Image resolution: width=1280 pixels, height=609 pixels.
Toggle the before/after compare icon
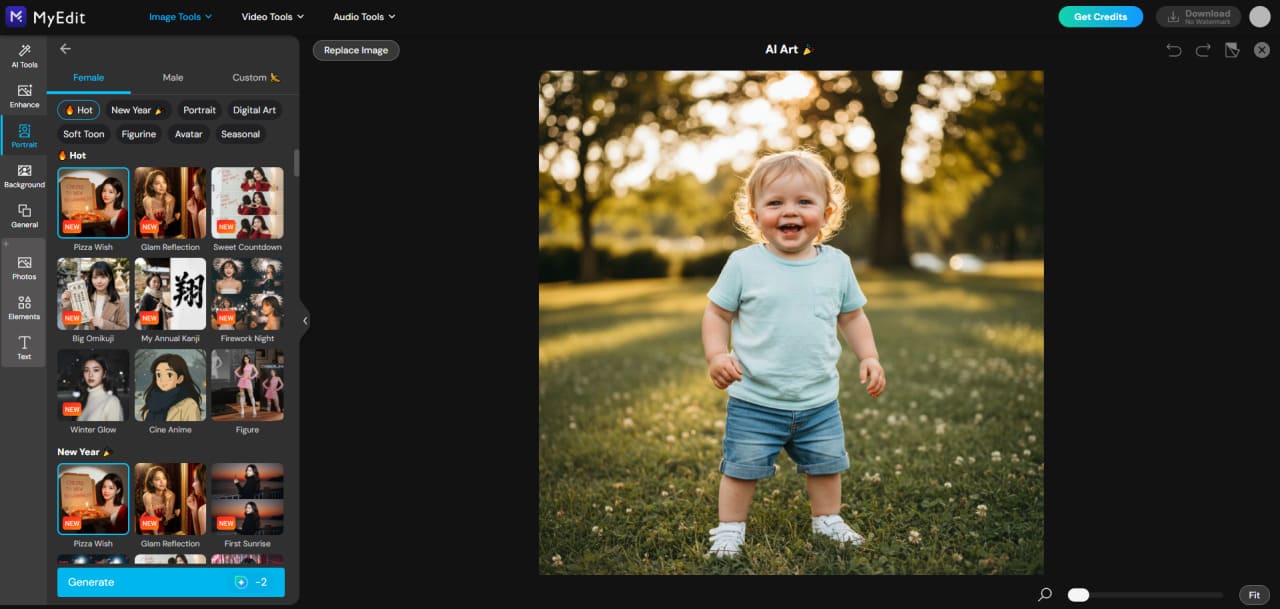click(1232, 50)
